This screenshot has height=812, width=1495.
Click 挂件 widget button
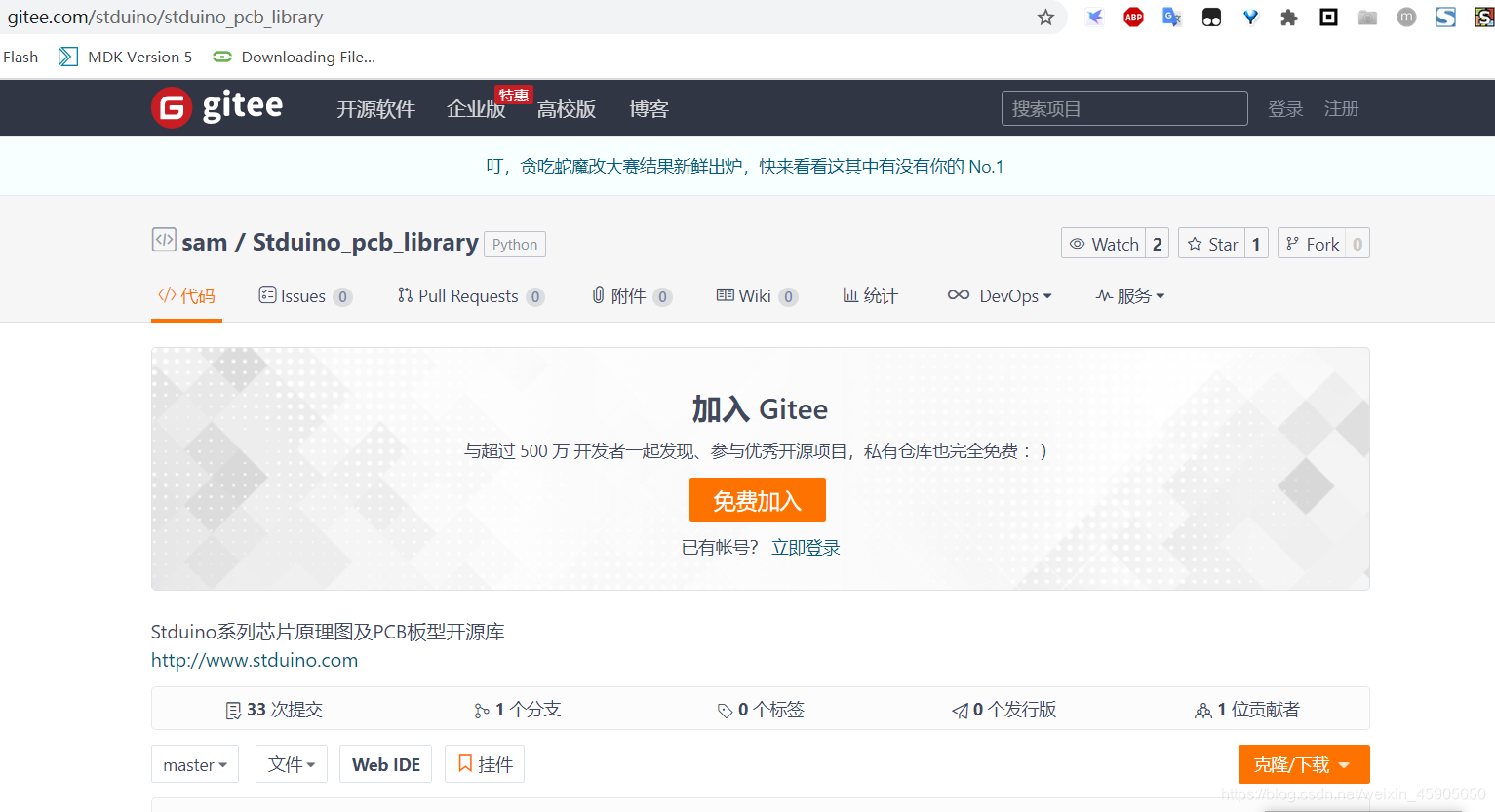coord(485,764)
